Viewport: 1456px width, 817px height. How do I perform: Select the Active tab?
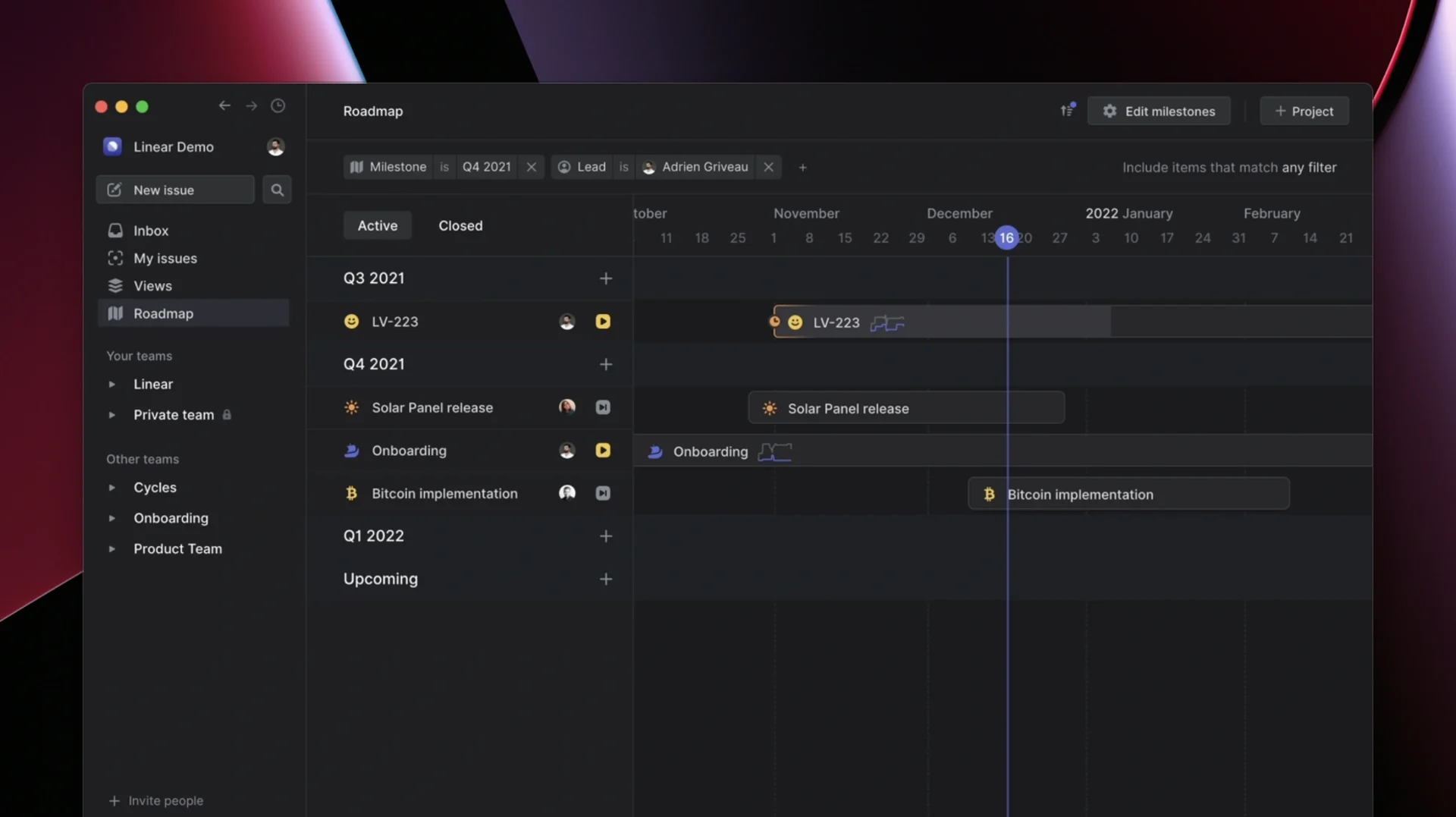pos(378,225)
